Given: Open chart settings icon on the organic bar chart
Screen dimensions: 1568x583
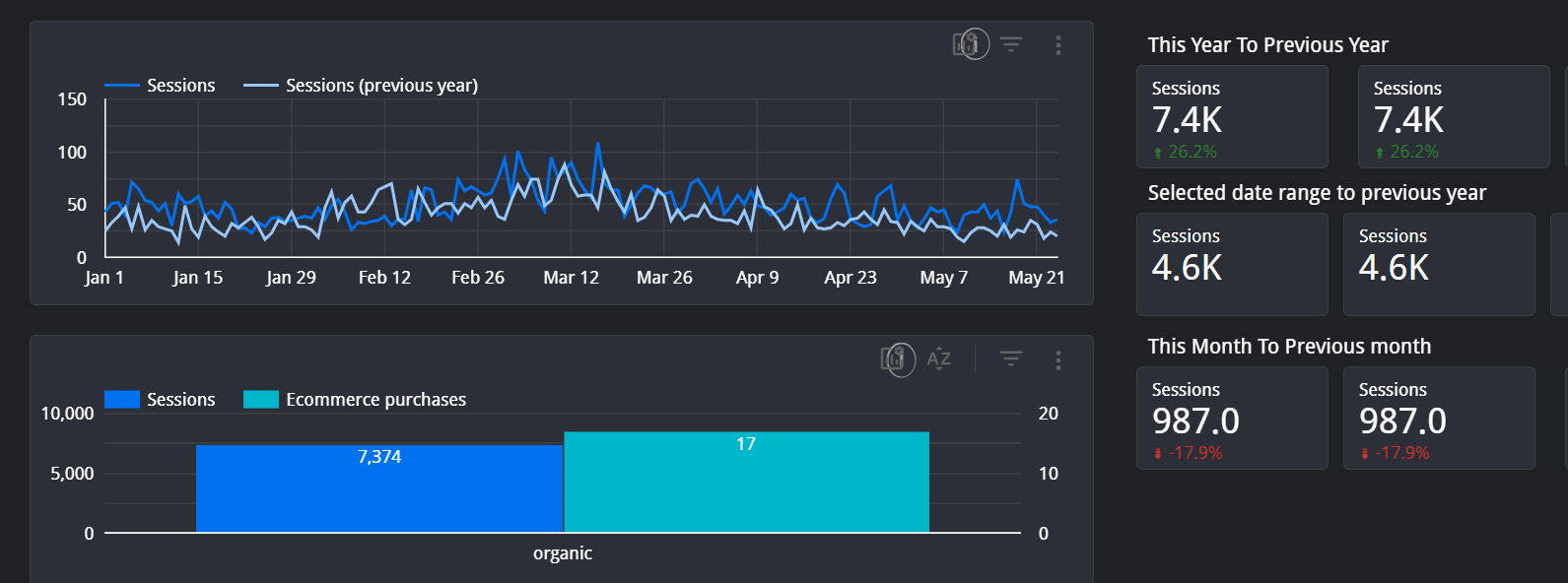Looking at the screenshot, I should pos(897,358).
